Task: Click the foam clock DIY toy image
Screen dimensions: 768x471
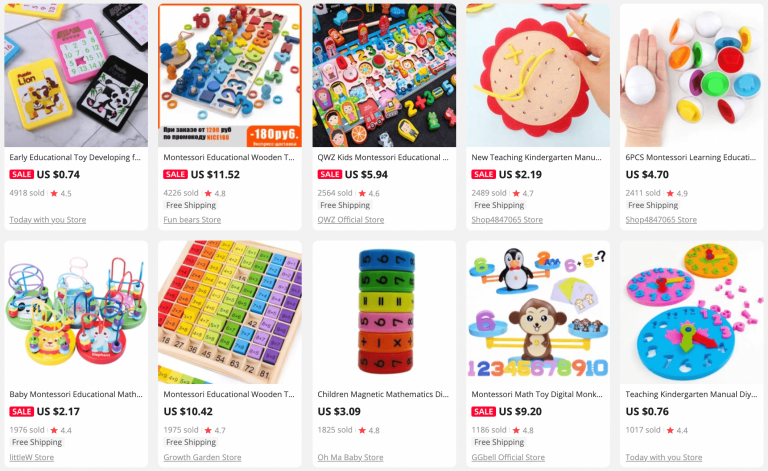Action: point(692,312)
